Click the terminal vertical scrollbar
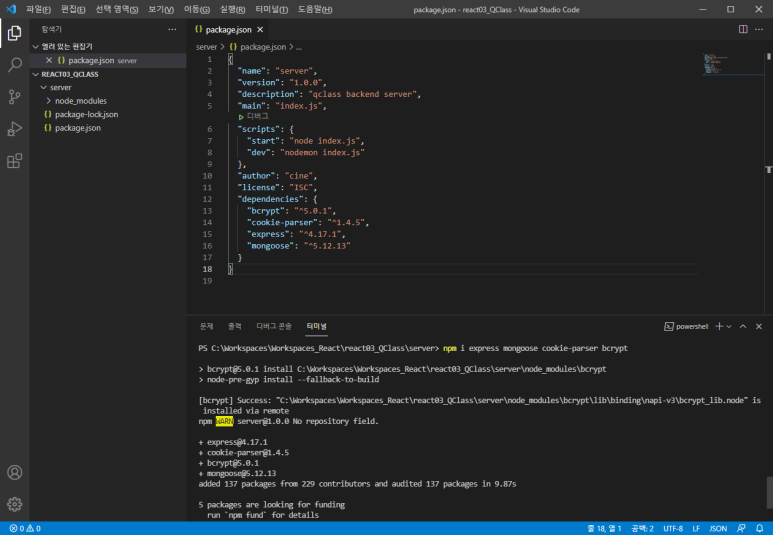Viewport: 773px width, 535px height. [x=770, y=493]
